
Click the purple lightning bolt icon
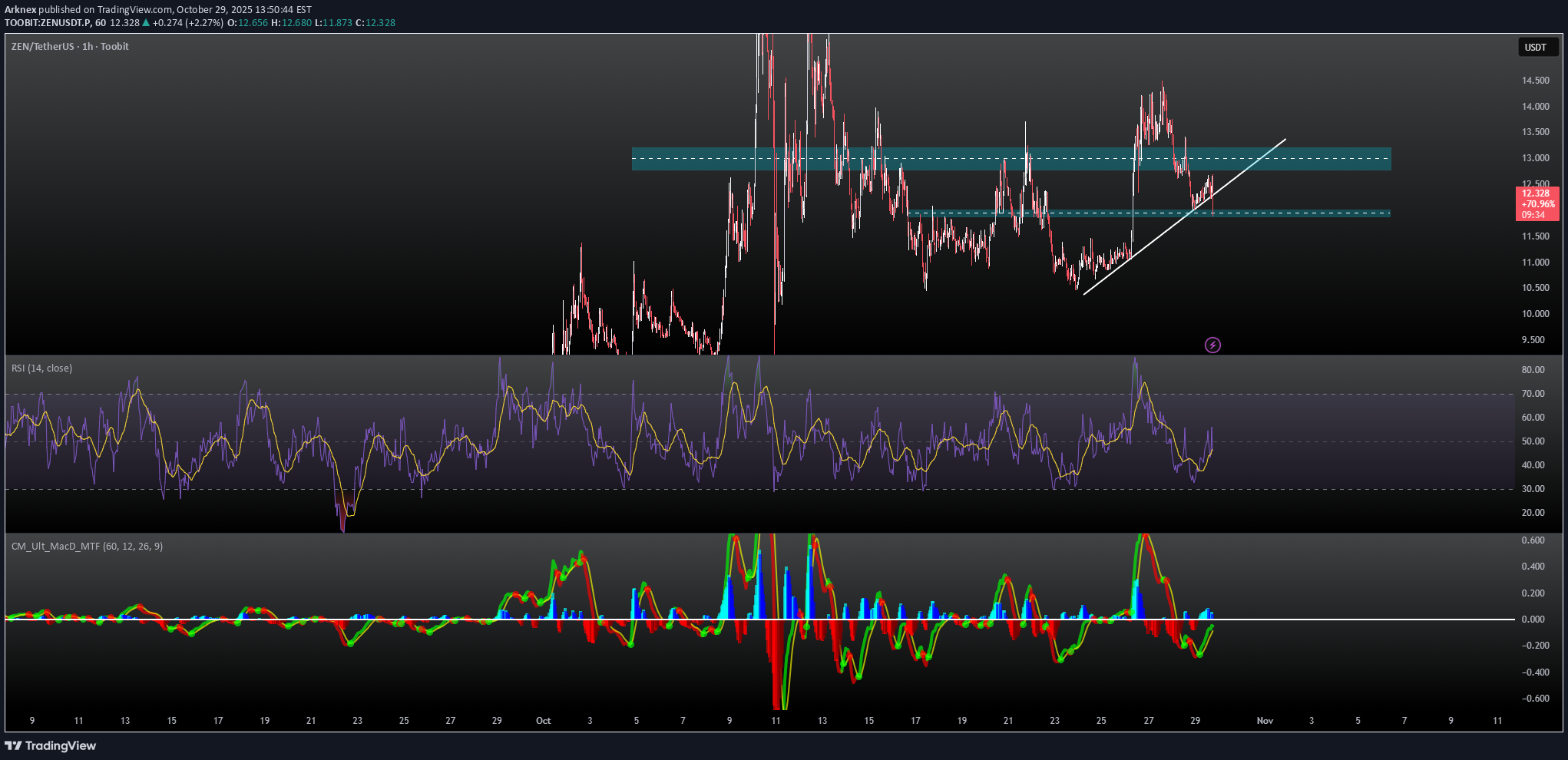[1212, 345]
